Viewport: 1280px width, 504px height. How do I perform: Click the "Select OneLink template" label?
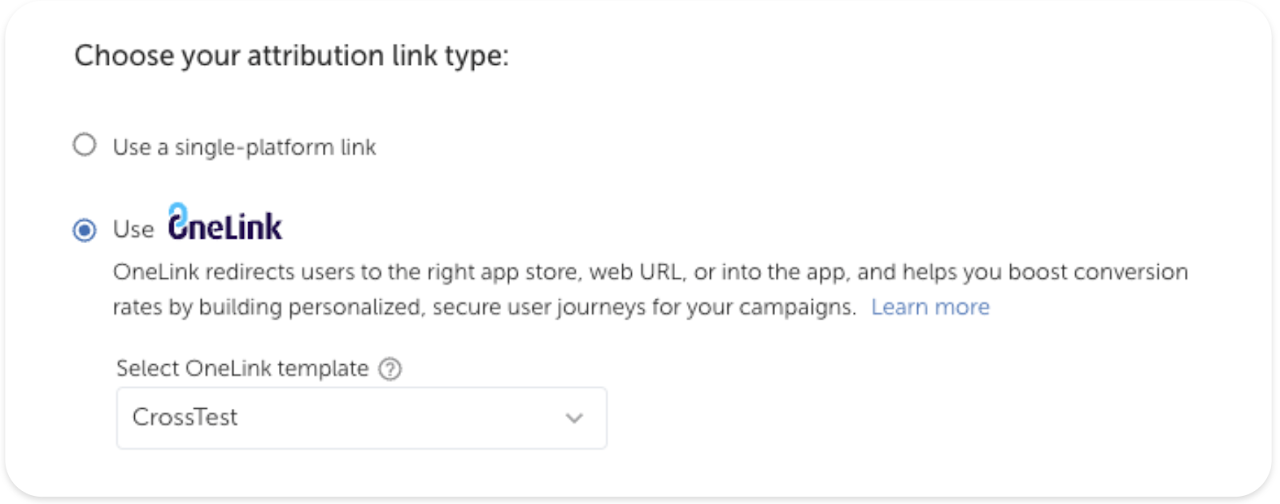click(242, 368)
